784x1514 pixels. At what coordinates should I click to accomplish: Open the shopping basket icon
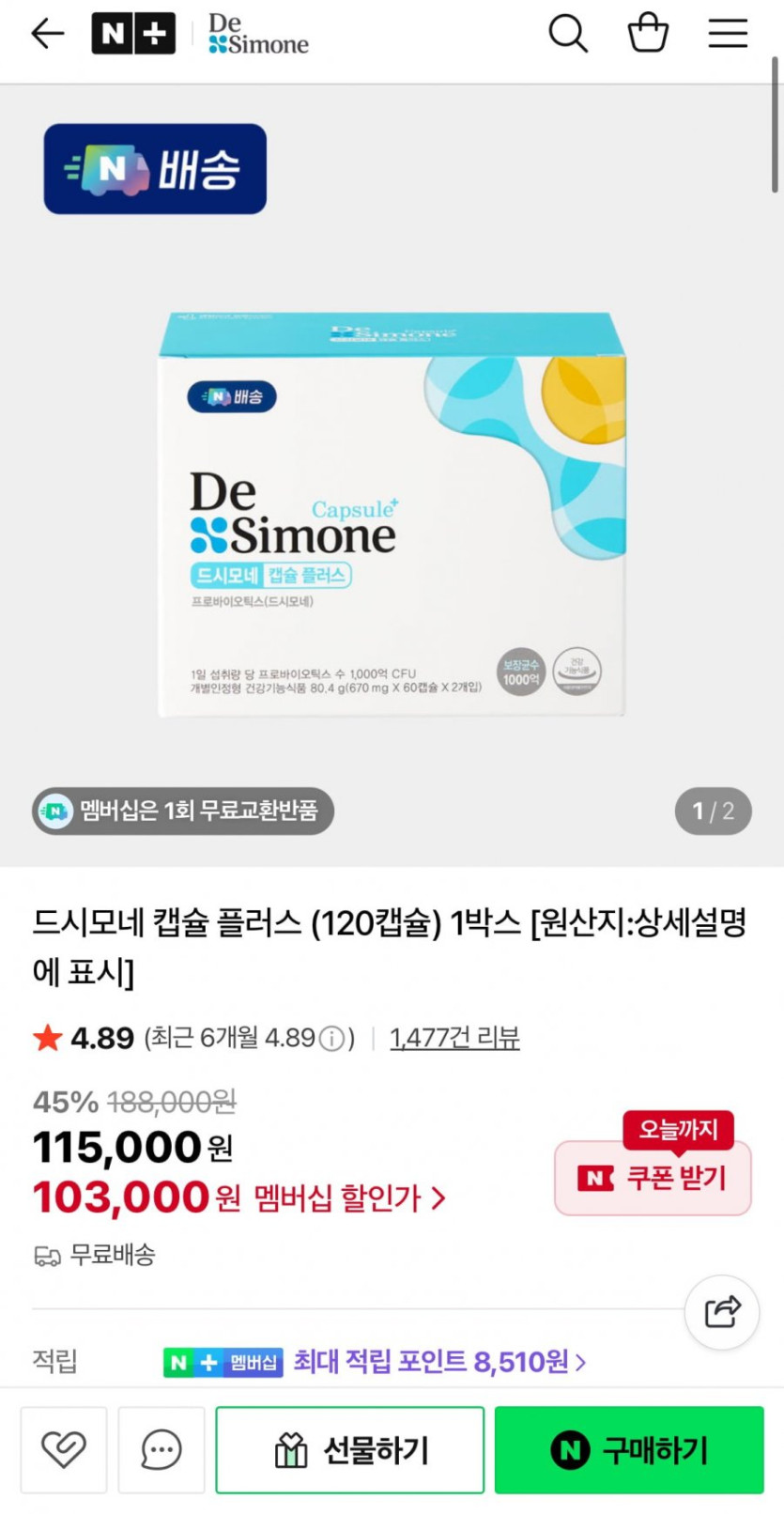tap(648, 33)
